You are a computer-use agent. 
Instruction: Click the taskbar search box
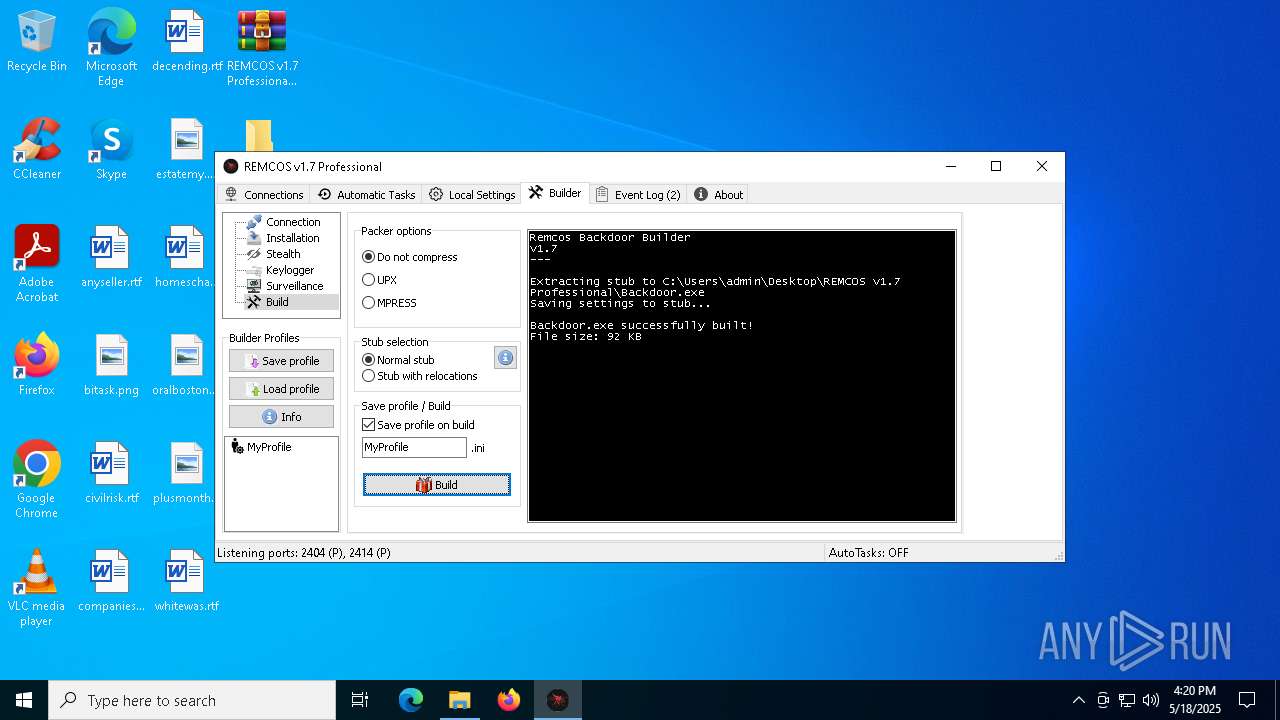click(x=192, y=700)
